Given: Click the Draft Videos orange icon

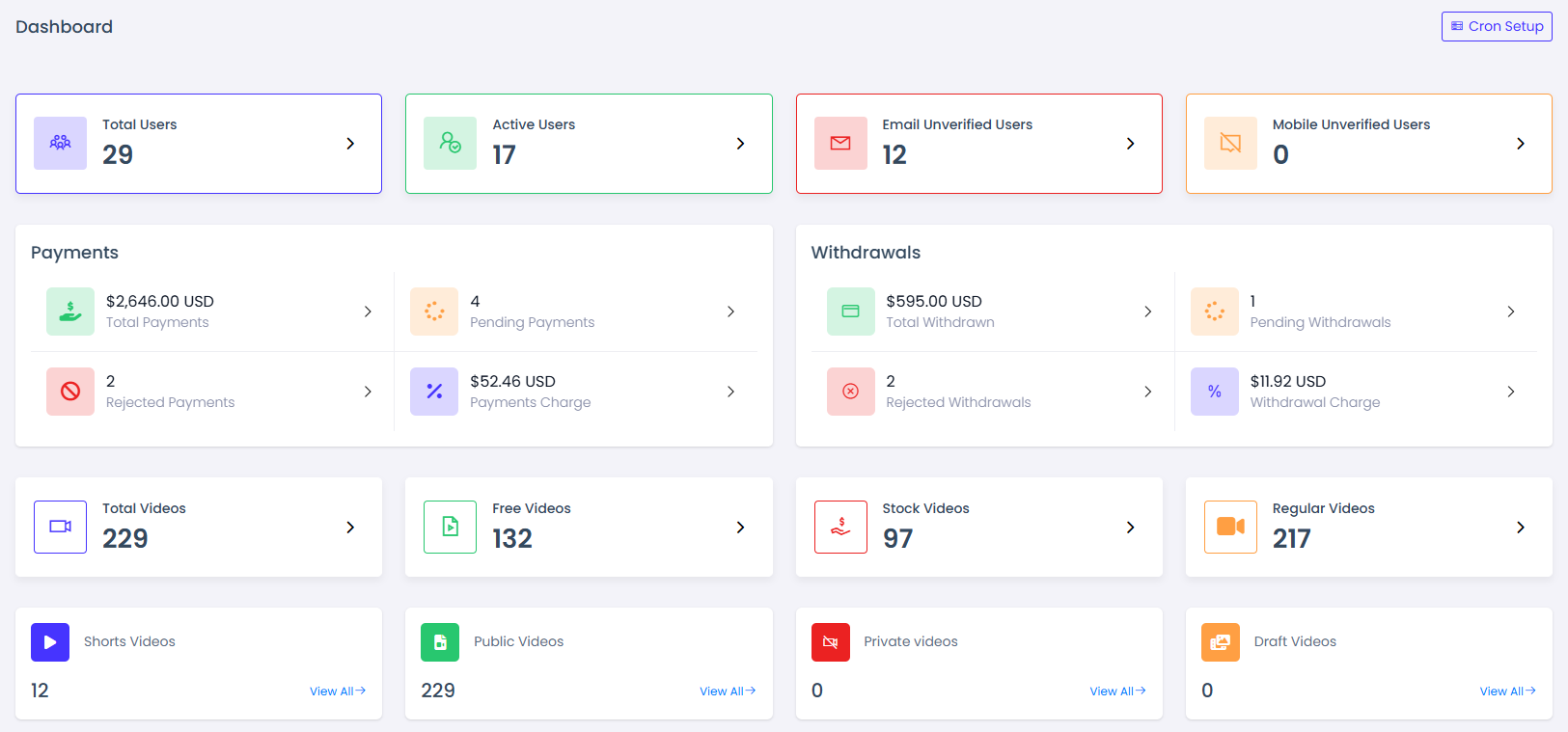Looking at the screenshot, I should (1220, 642).
